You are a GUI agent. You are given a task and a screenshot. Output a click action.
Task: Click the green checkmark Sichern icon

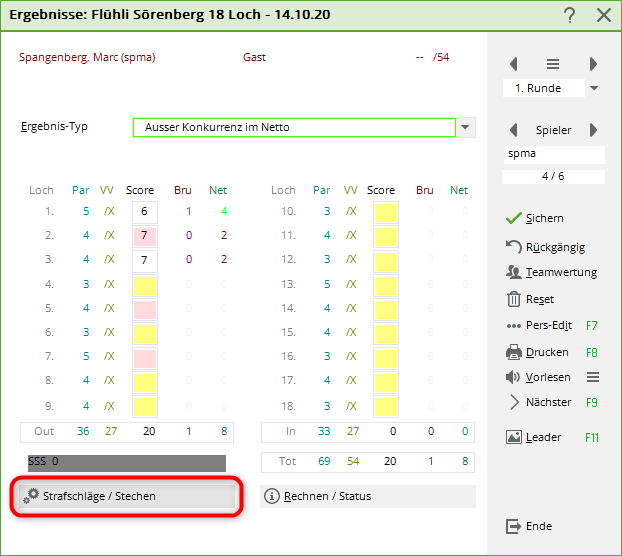click(514, 218)
